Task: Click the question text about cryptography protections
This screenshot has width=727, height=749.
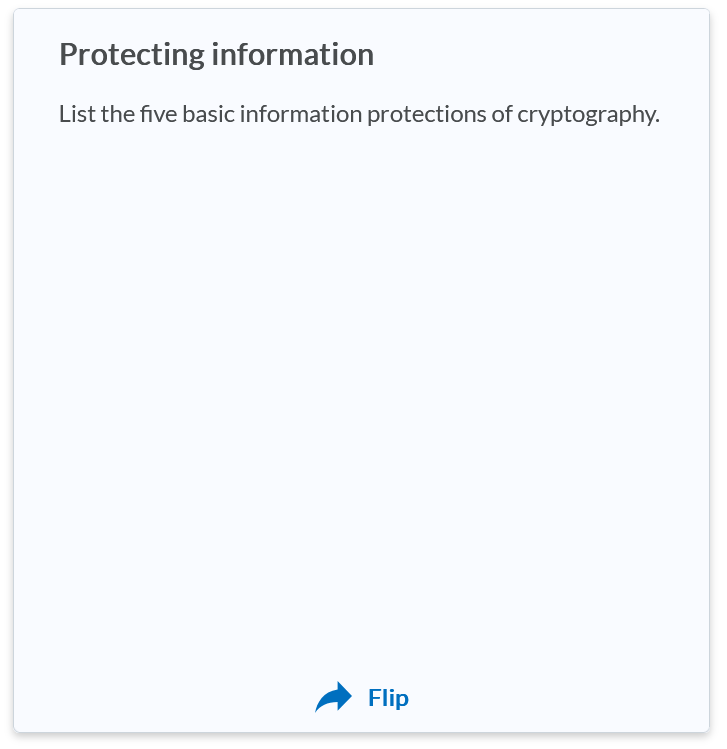Action: (359, 114)
